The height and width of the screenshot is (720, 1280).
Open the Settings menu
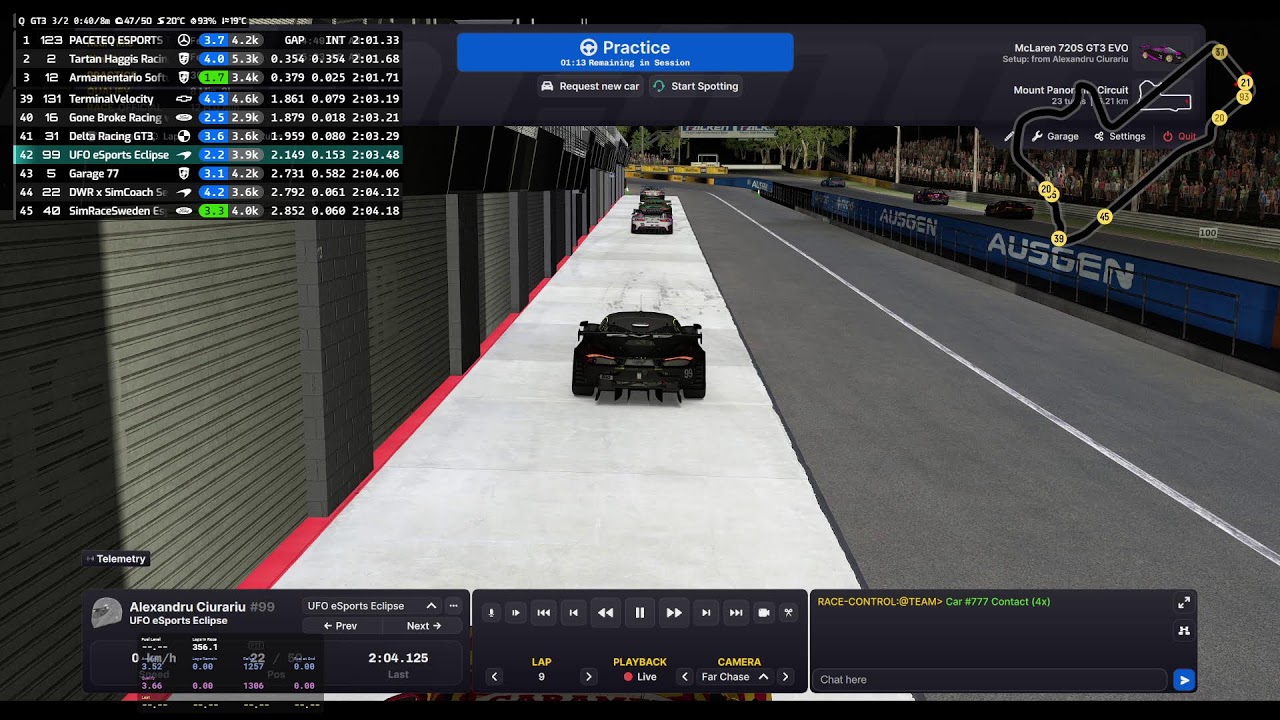pos(1119,136)
